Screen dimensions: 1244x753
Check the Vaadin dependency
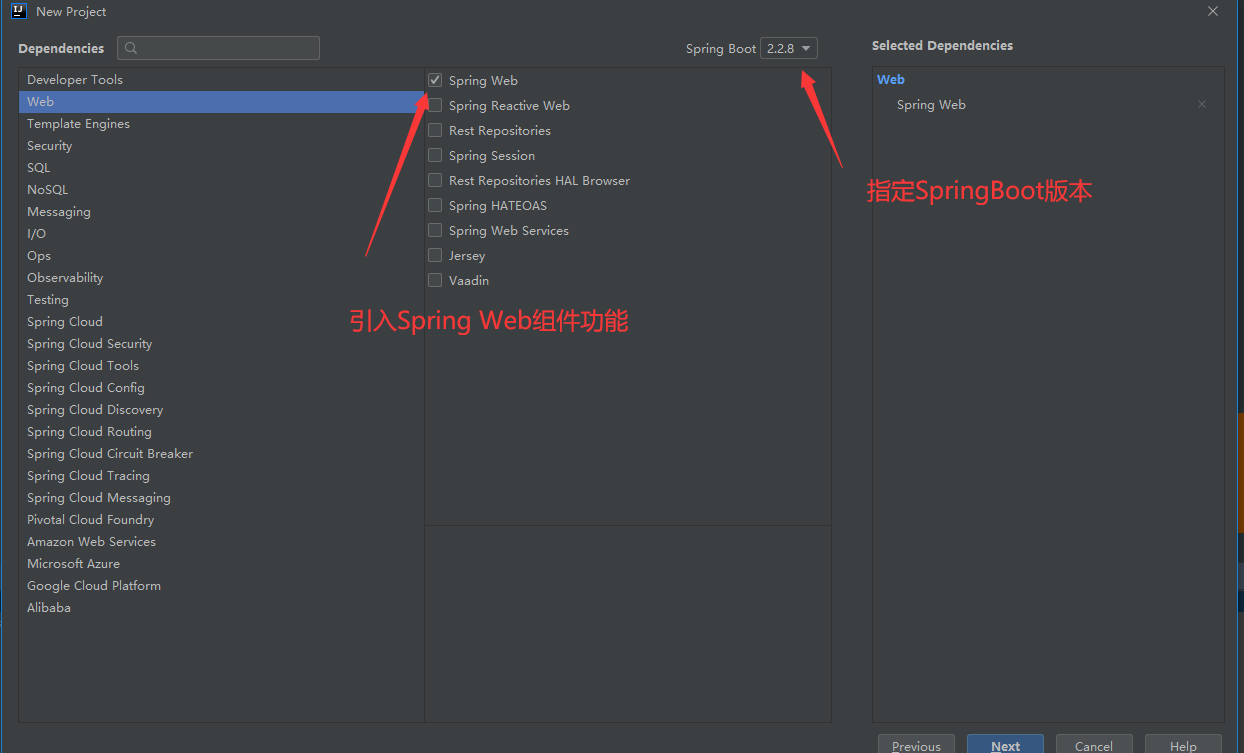pos(435,280)
